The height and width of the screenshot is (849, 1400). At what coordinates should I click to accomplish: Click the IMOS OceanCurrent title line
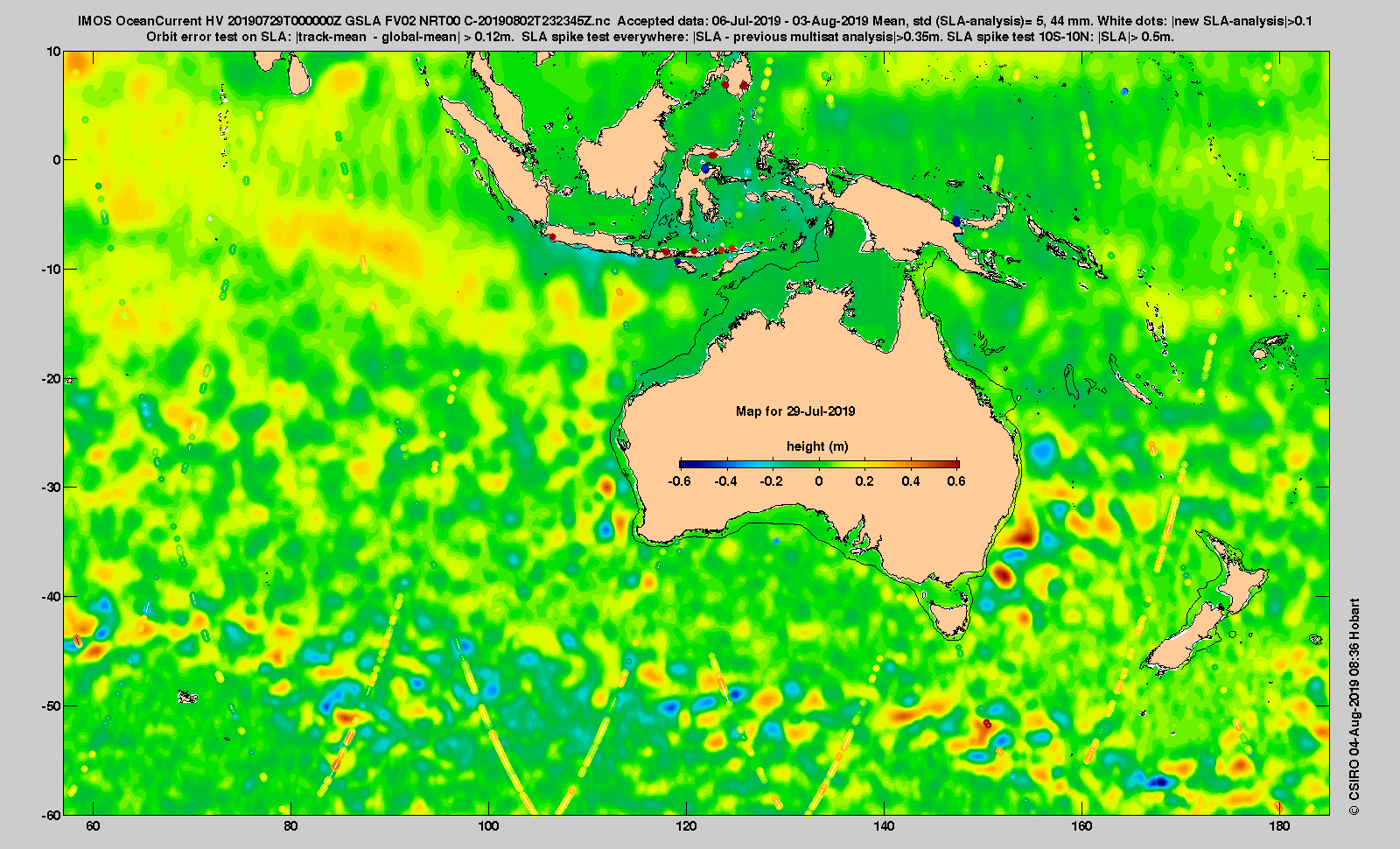(695, 21)
